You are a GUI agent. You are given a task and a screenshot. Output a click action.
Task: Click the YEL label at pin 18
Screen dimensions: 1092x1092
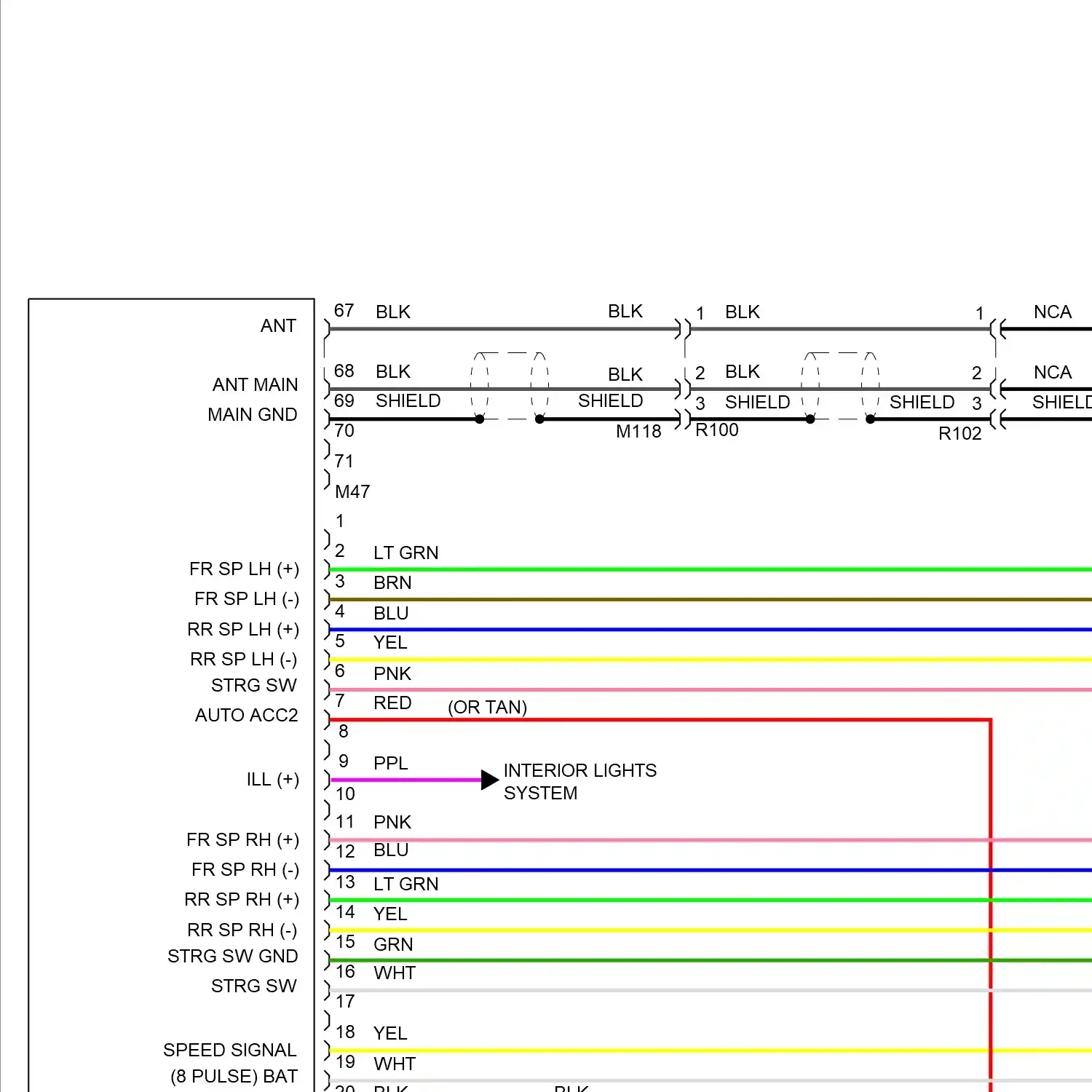tap(390, 1033)
